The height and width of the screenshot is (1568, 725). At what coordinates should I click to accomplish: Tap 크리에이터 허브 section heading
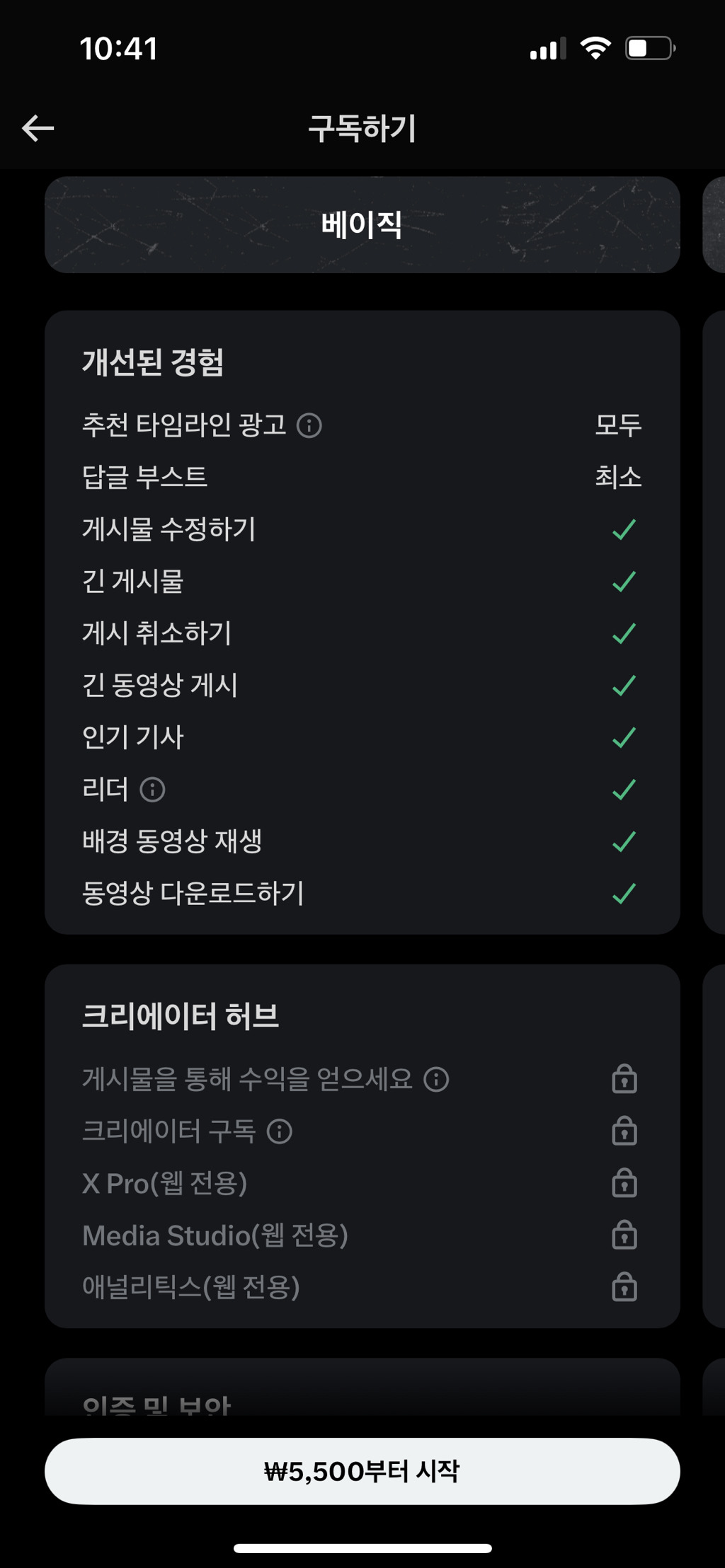click(181, 1016)
